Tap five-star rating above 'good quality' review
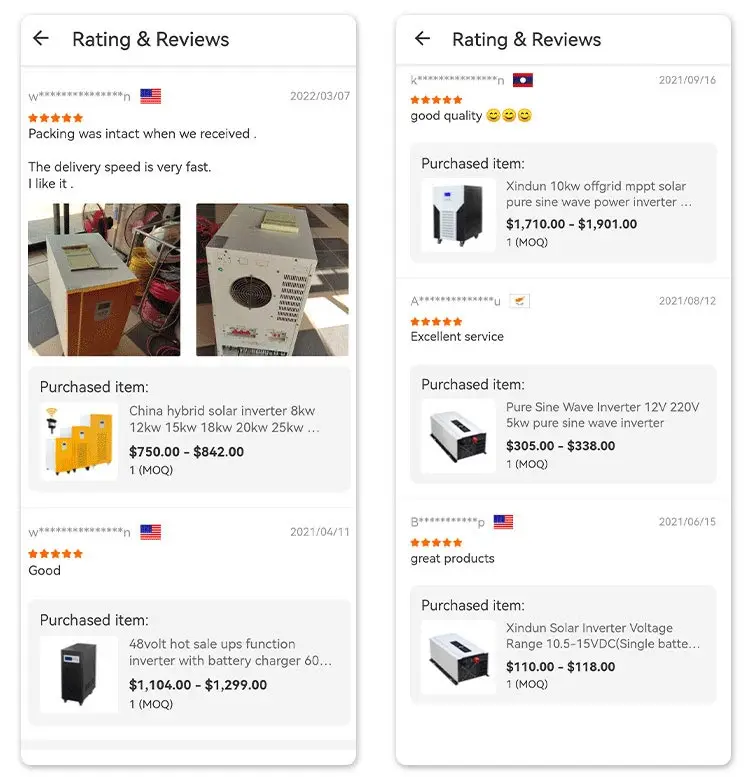 click(x=436, y=100)
